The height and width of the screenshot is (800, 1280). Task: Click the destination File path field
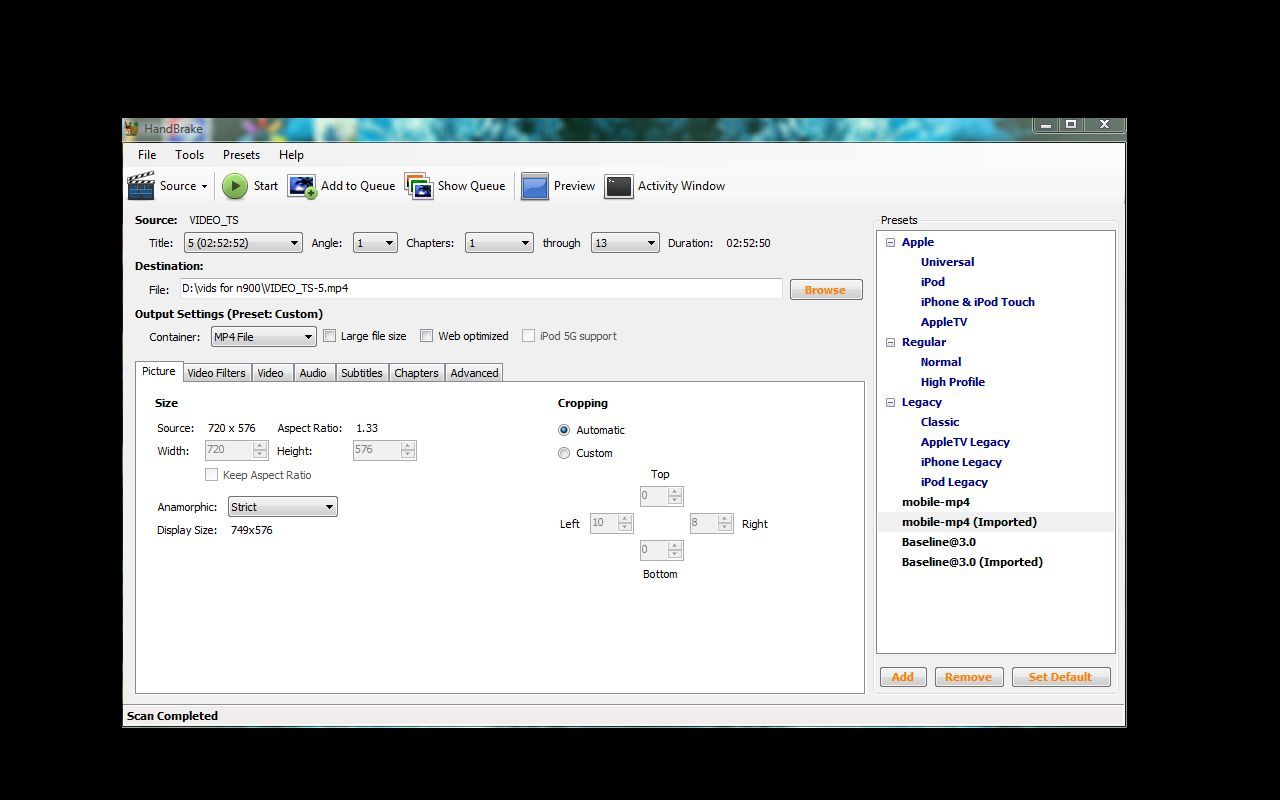pyautogui.click(x=480, y=288)
